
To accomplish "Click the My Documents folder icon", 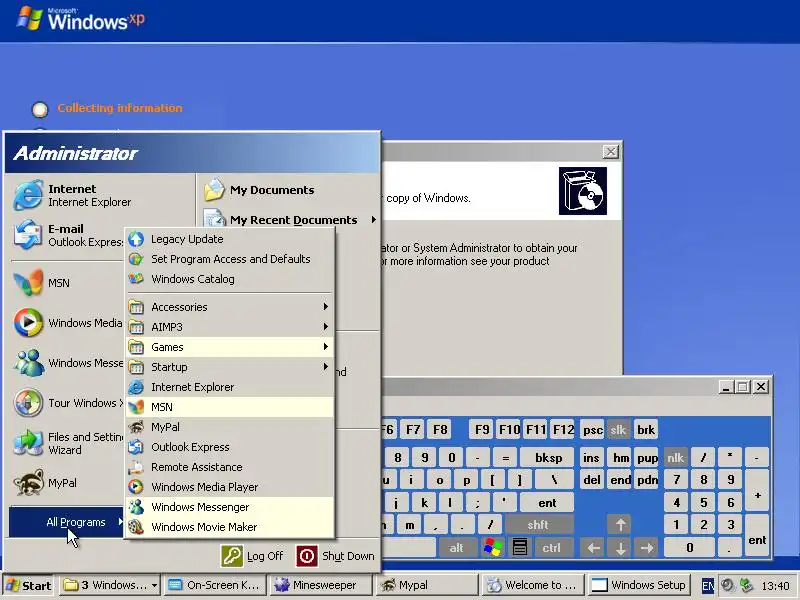I will 214,189.
